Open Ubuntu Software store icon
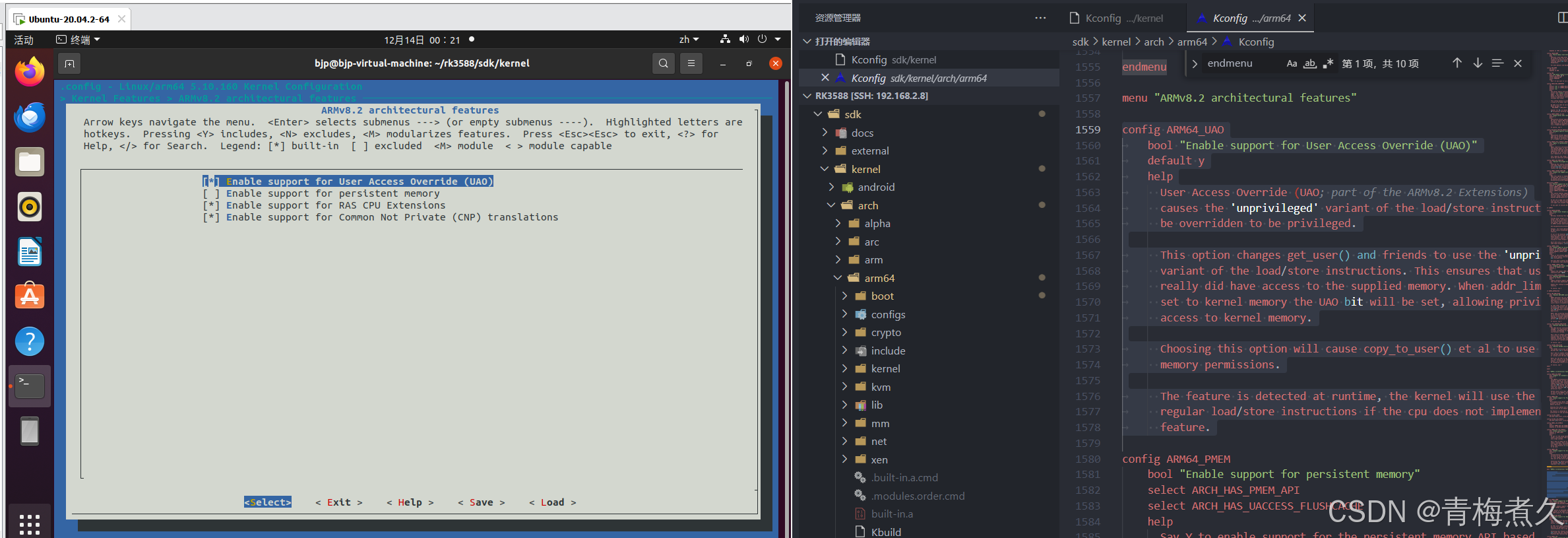The image size is (1568, 538). [30, 296]
